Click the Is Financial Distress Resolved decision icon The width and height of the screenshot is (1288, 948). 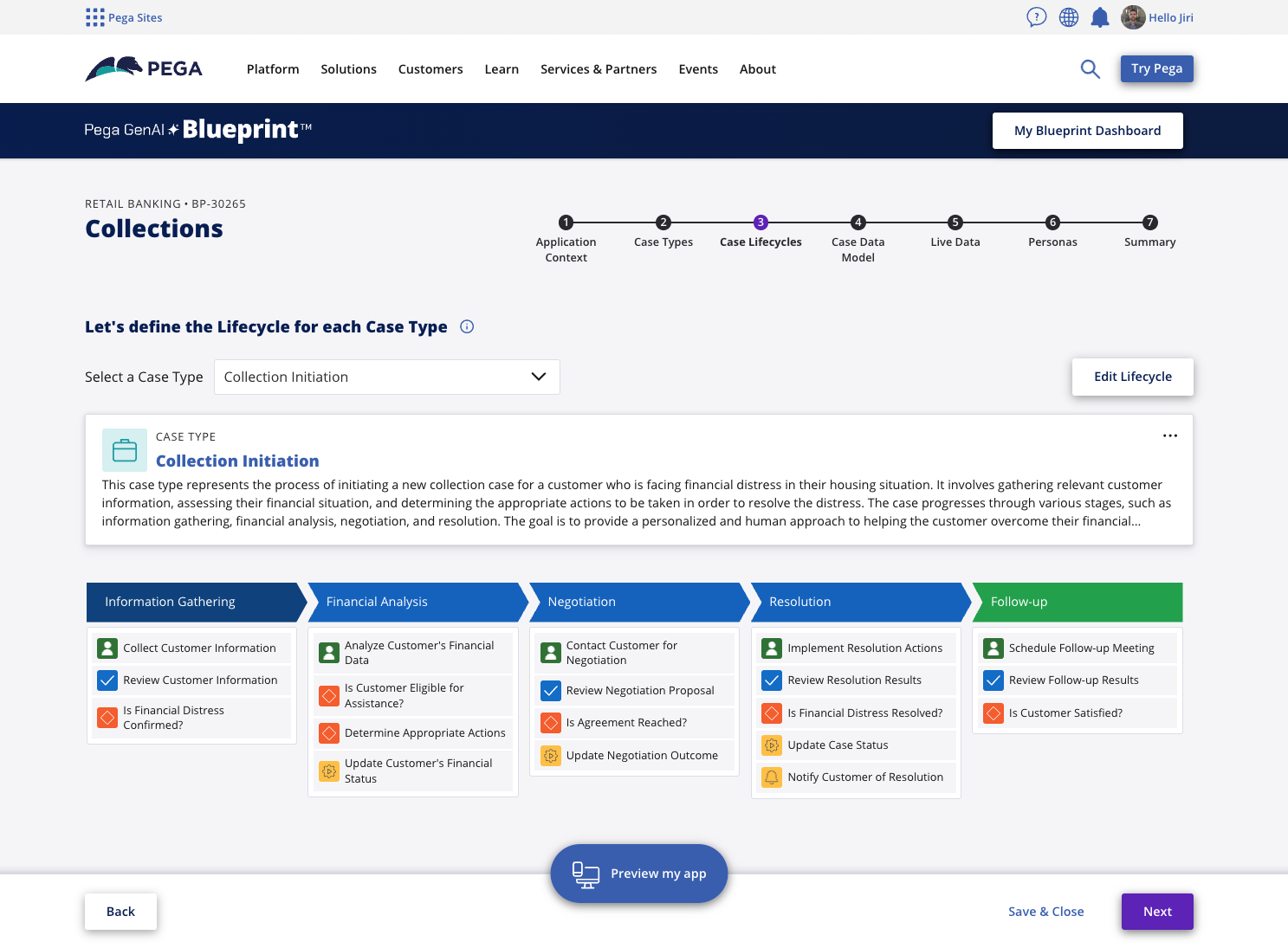click(x=772, y=713)
